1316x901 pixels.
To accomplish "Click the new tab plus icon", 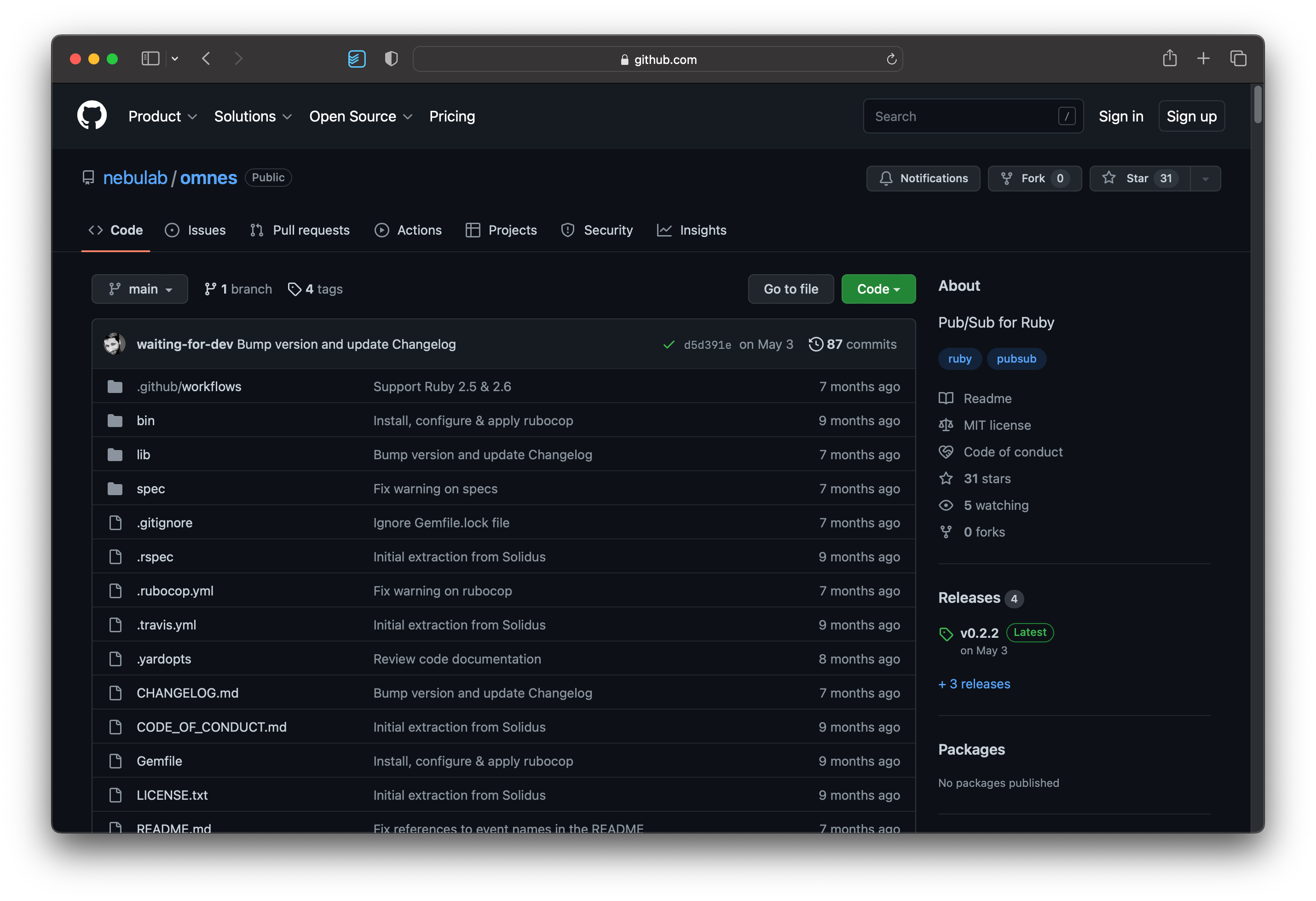I will pyautogui.click(x=1203, y=58).
